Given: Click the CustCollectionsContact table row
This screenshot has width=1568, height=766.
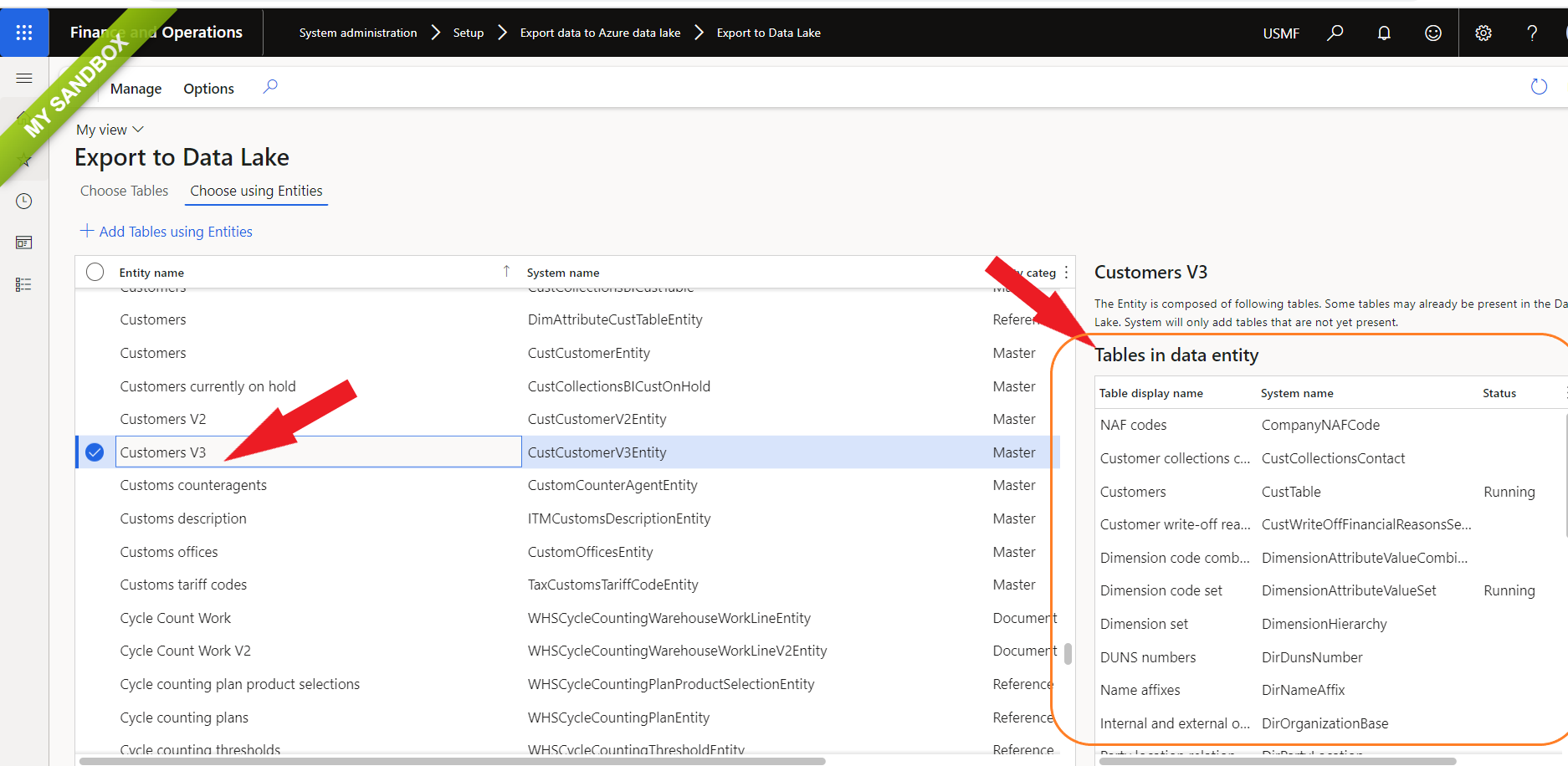Looking at the screenshot, I should click(1330, 458).
